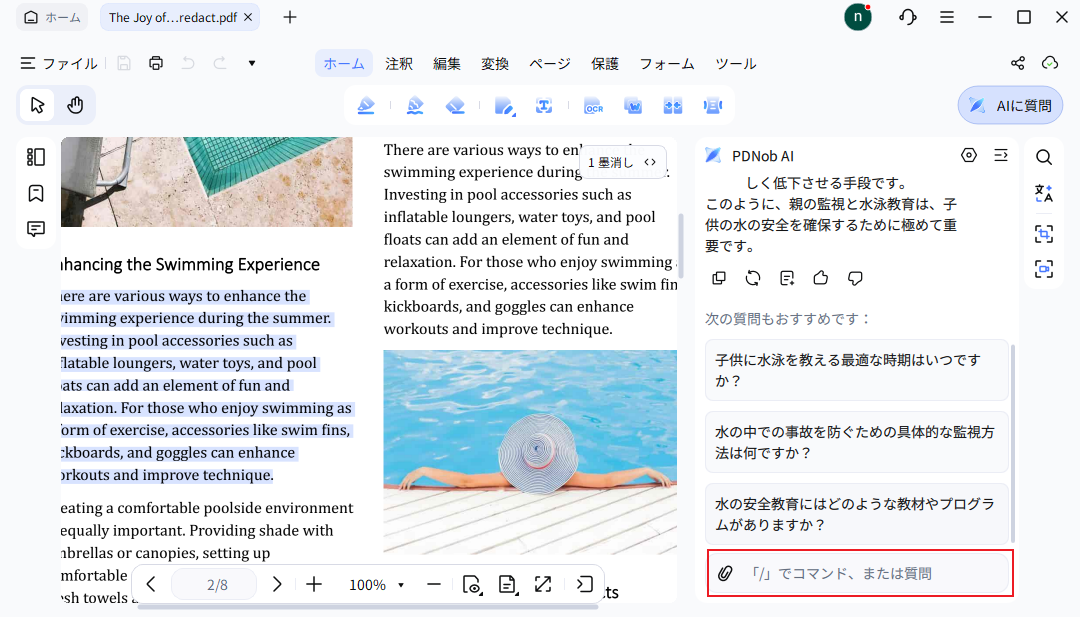
Task: Switch to the 変換 ribbon tab
Action: [494, 63]
